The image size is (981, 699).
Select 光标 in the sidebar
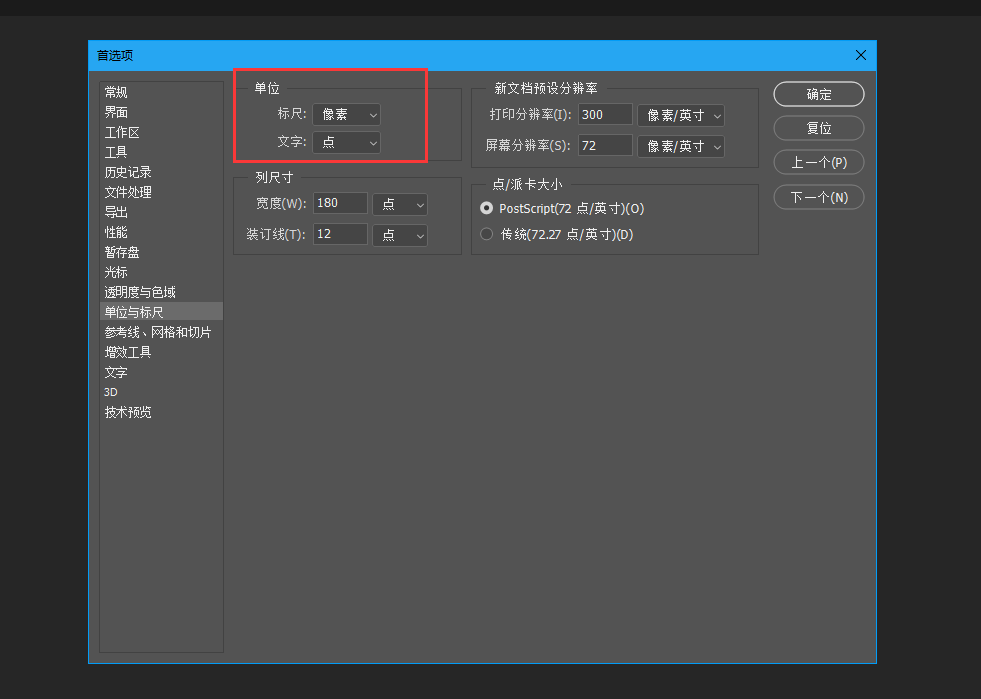click(x=116, y=272)
